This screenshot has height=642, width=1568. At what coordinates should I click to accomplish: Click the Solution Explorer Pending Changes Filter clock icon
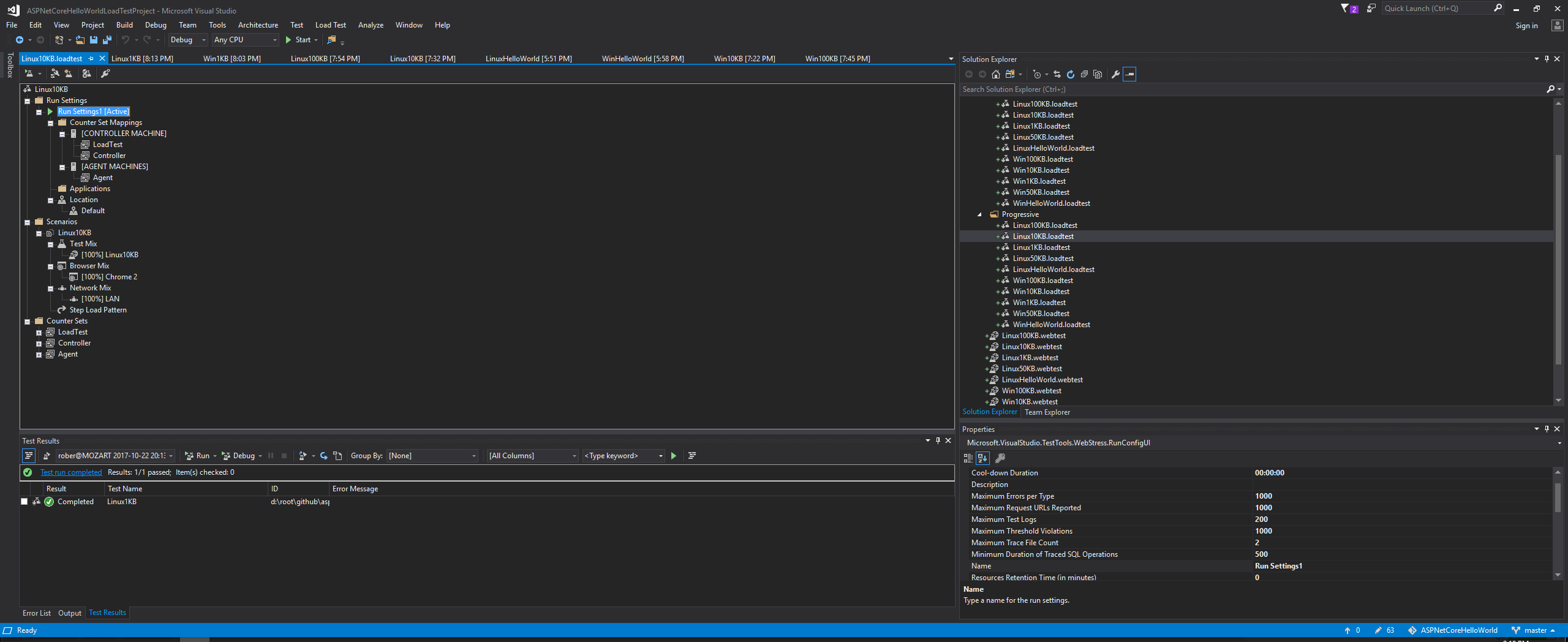coord(1036,74)
